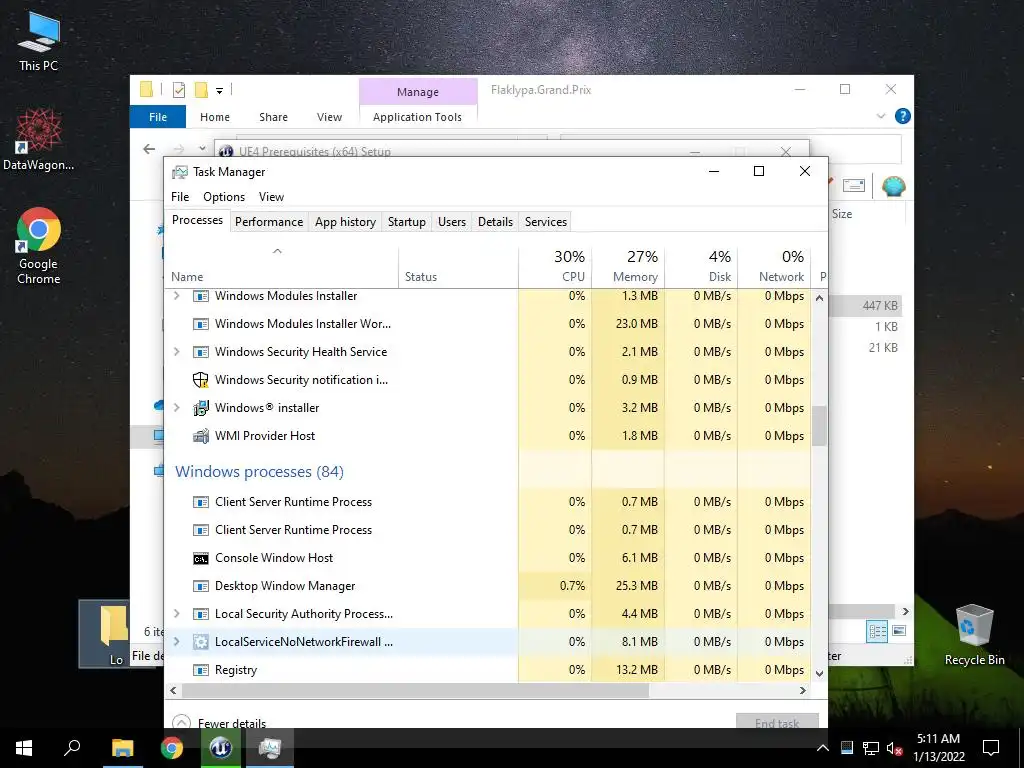Expand LocalServiceNoNetworkFirewall group
1024x768 pixels.
(x=176, y=642)
